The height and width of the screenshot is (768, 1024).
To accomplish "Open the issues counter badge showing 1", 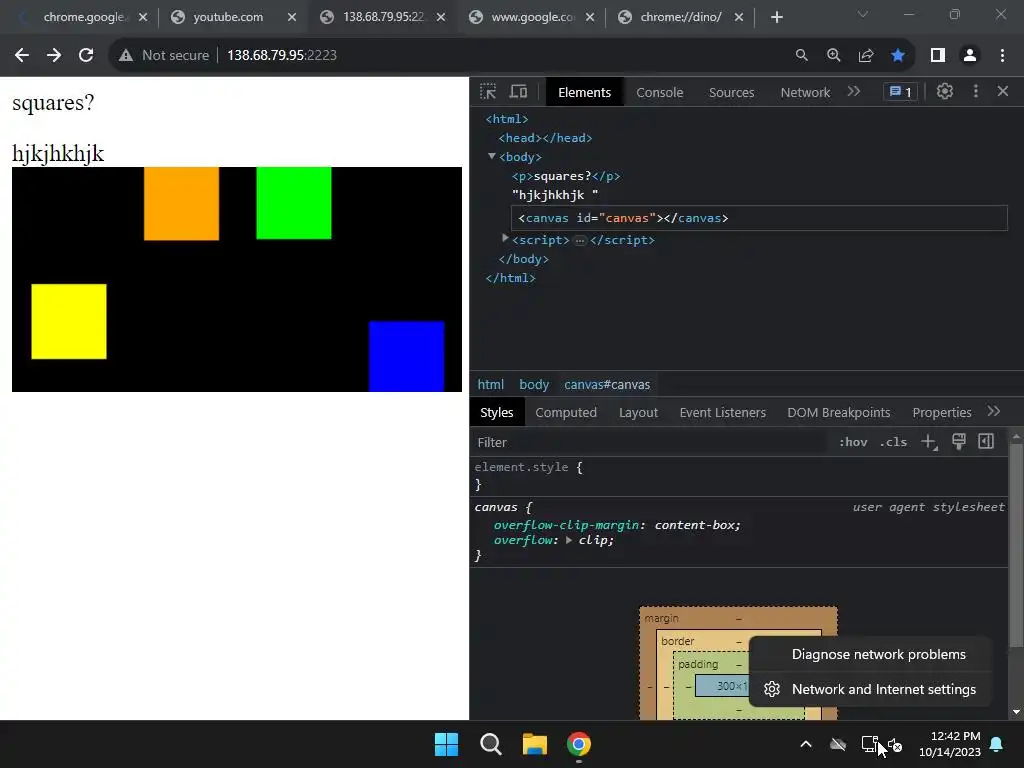I will coord(901,92).
